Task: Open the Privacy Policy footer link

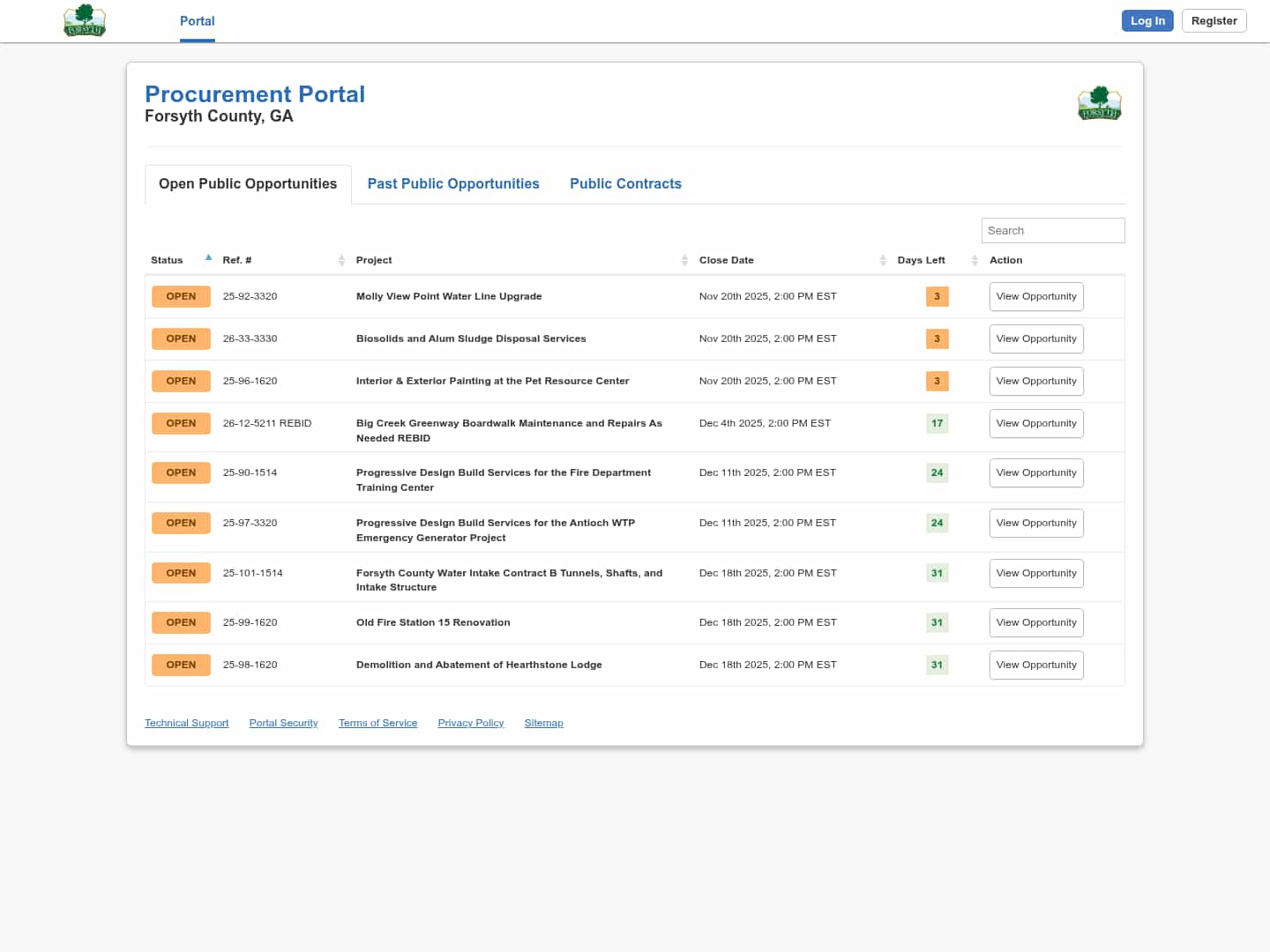Action: [471, 723]
